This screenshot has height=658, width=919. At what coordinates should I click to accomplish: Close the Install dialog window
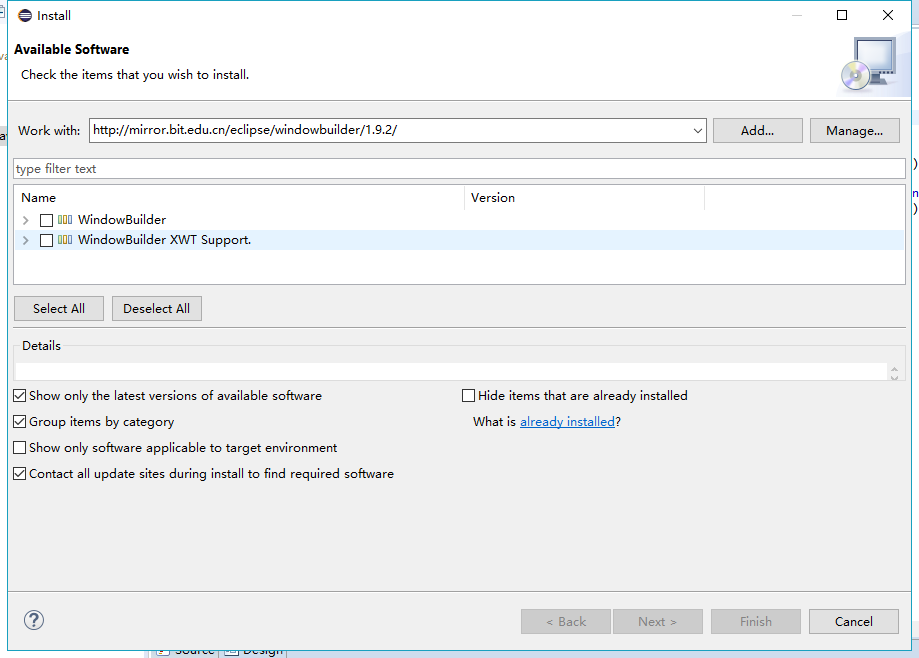[888, 15]
